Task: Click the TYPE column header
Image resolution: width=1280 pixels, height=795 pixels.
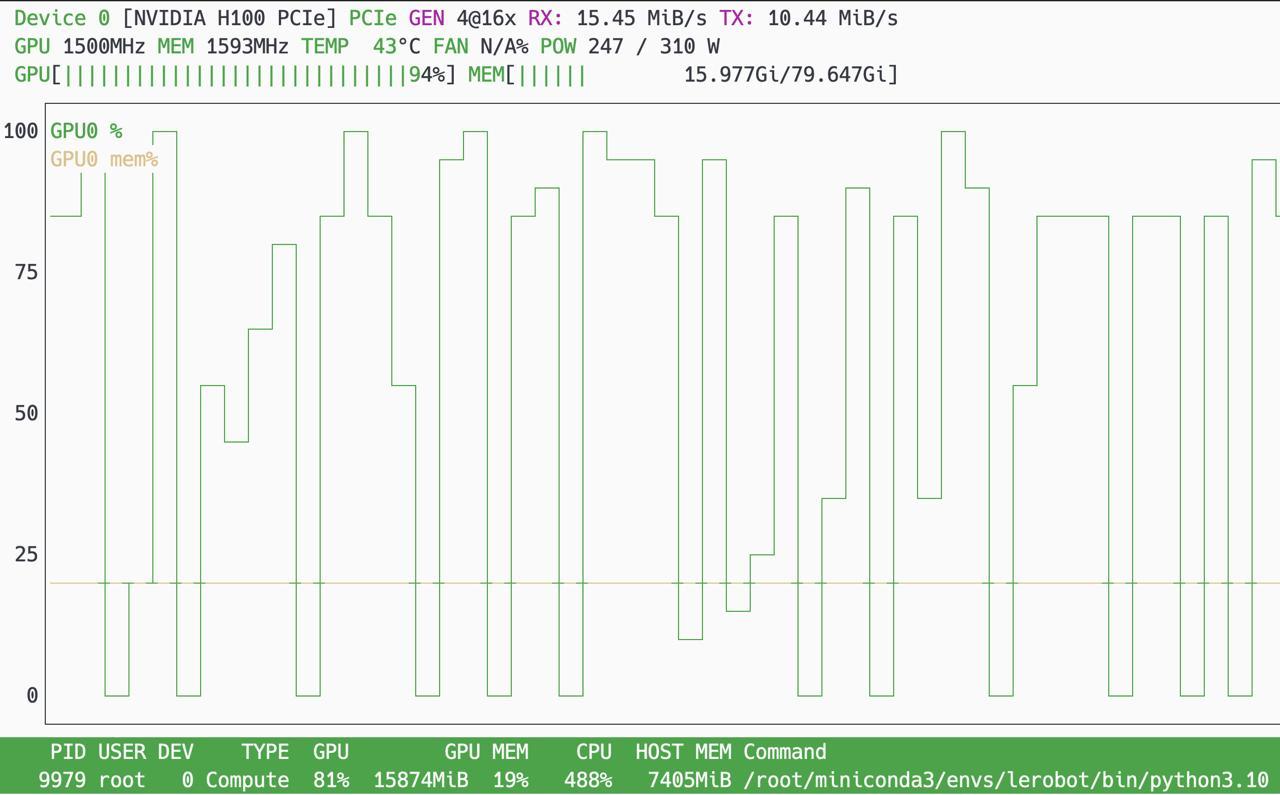Action: pos(265,752)
